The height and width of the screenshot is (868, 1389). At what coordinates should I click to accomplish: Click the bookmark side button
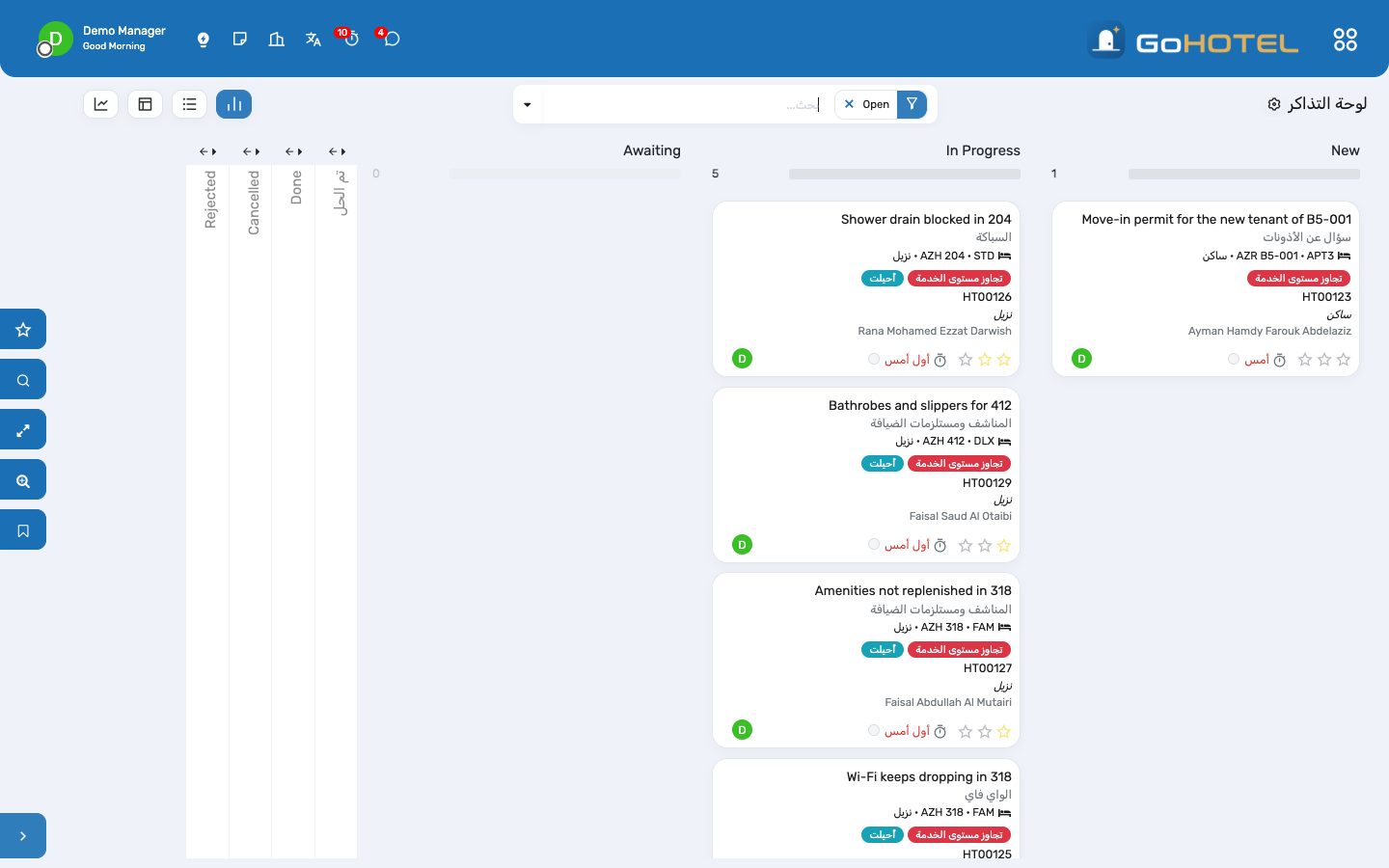[x=23, y=530]
